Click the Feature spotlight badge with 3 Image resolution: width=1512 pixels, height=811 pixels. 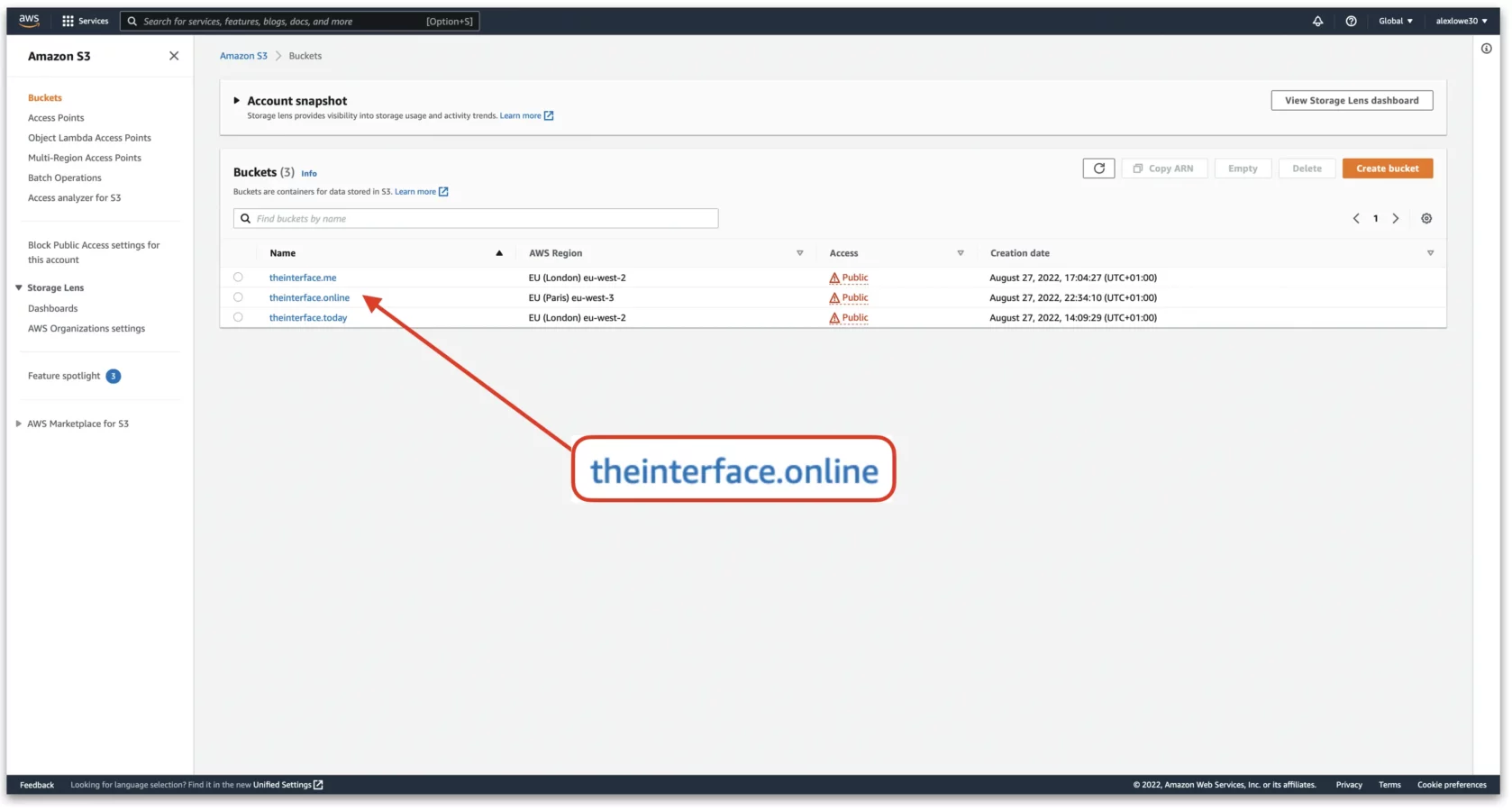tap(114, 376)
